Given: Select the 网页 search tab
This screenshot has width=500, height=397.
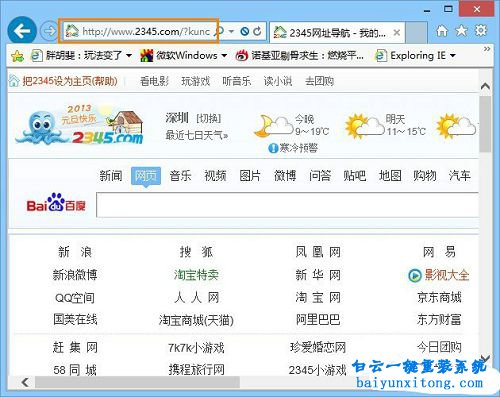Looking at the screenshot, I should [146, 176].
